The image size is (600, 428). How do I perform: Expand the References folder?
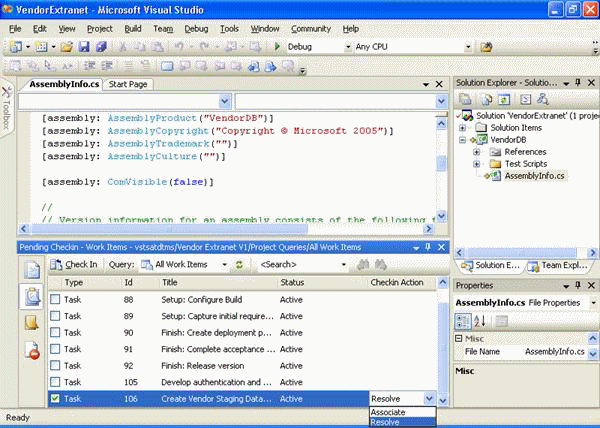(476, 152)
